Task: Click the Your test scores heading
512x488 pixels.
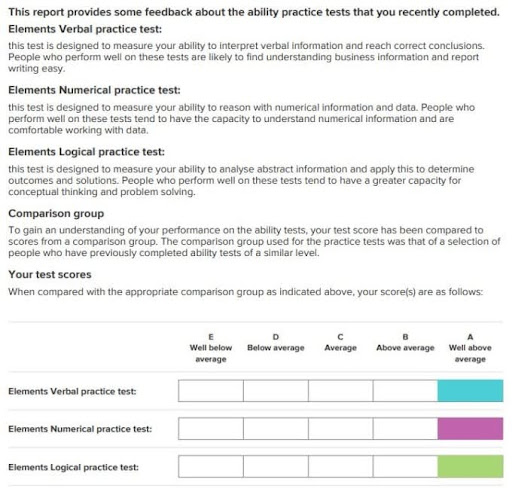Action: [x=50, y=275]
